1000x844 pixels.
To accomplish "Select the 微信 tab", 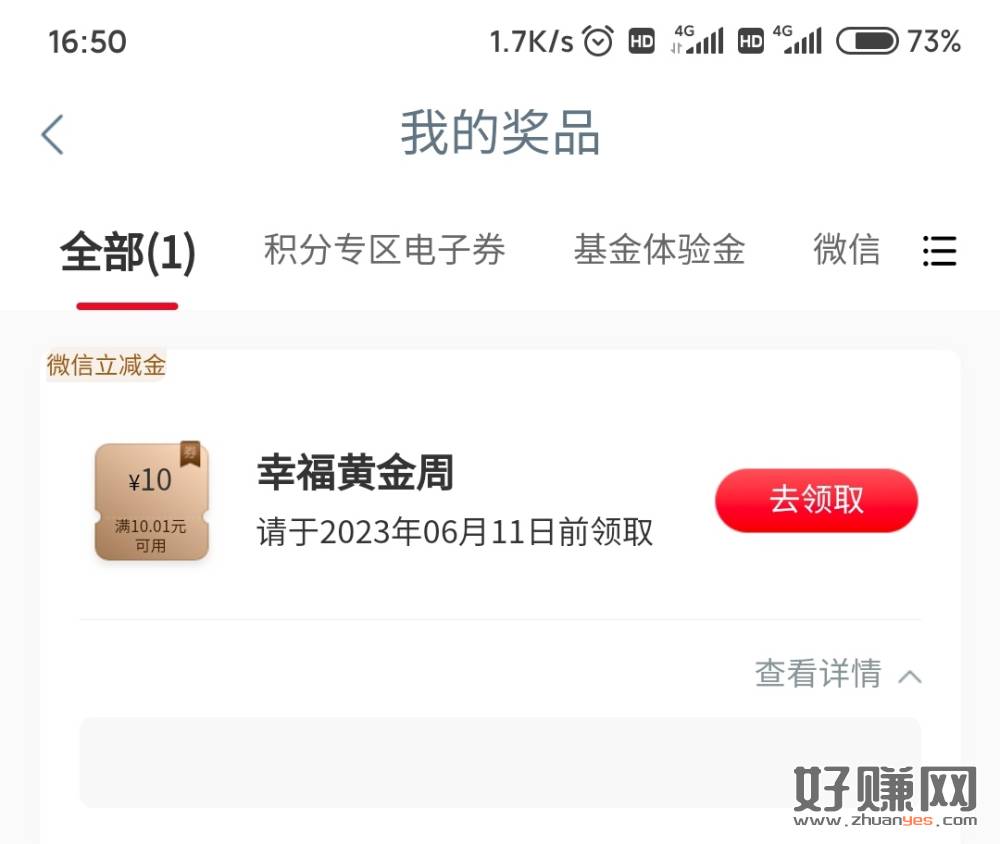I will click(x=846, y=249).
